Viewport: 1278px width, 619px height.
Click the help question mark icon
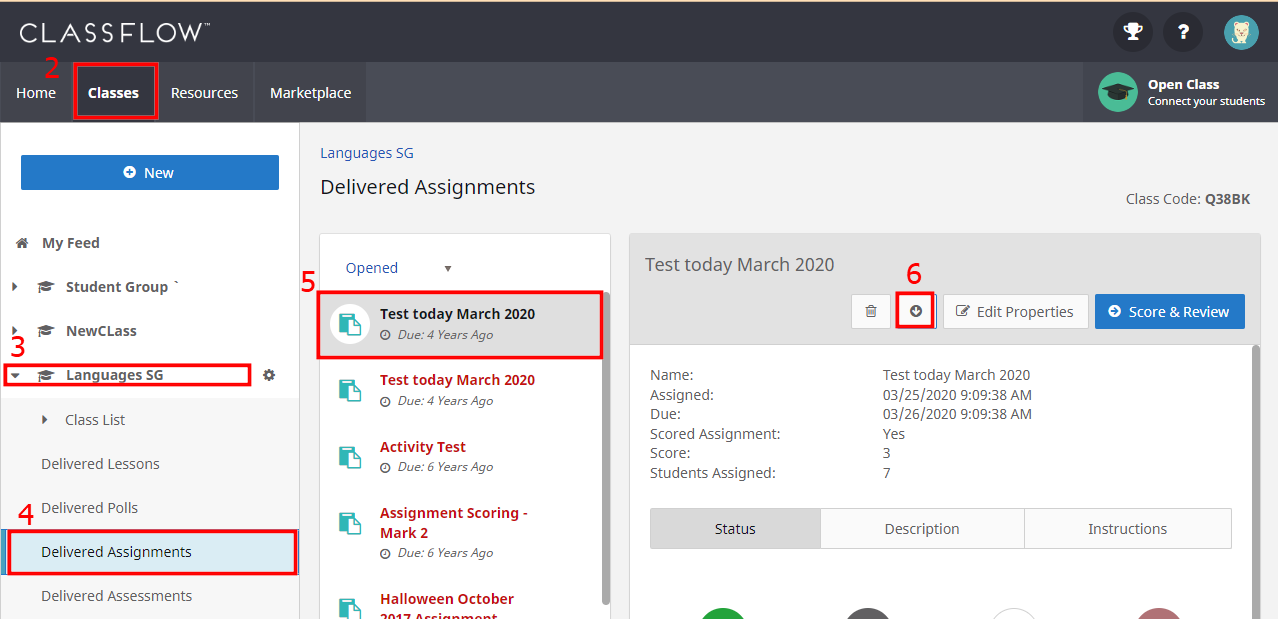coord(1182,31)
